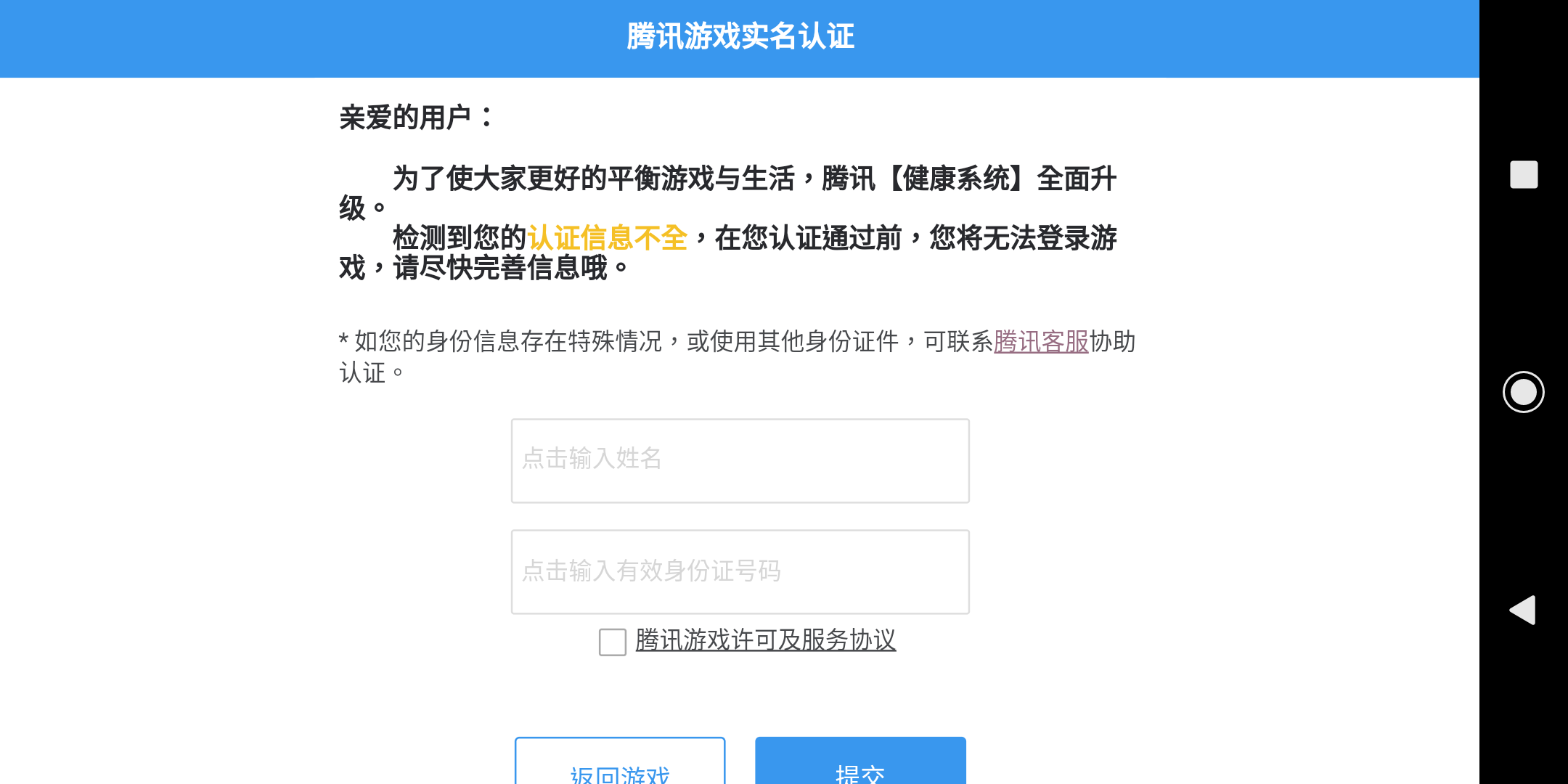Tap the 或使用其他身份证件 text in the note
The height and width of the screenshot is (784, 1568).
click(x=793, y=341)
